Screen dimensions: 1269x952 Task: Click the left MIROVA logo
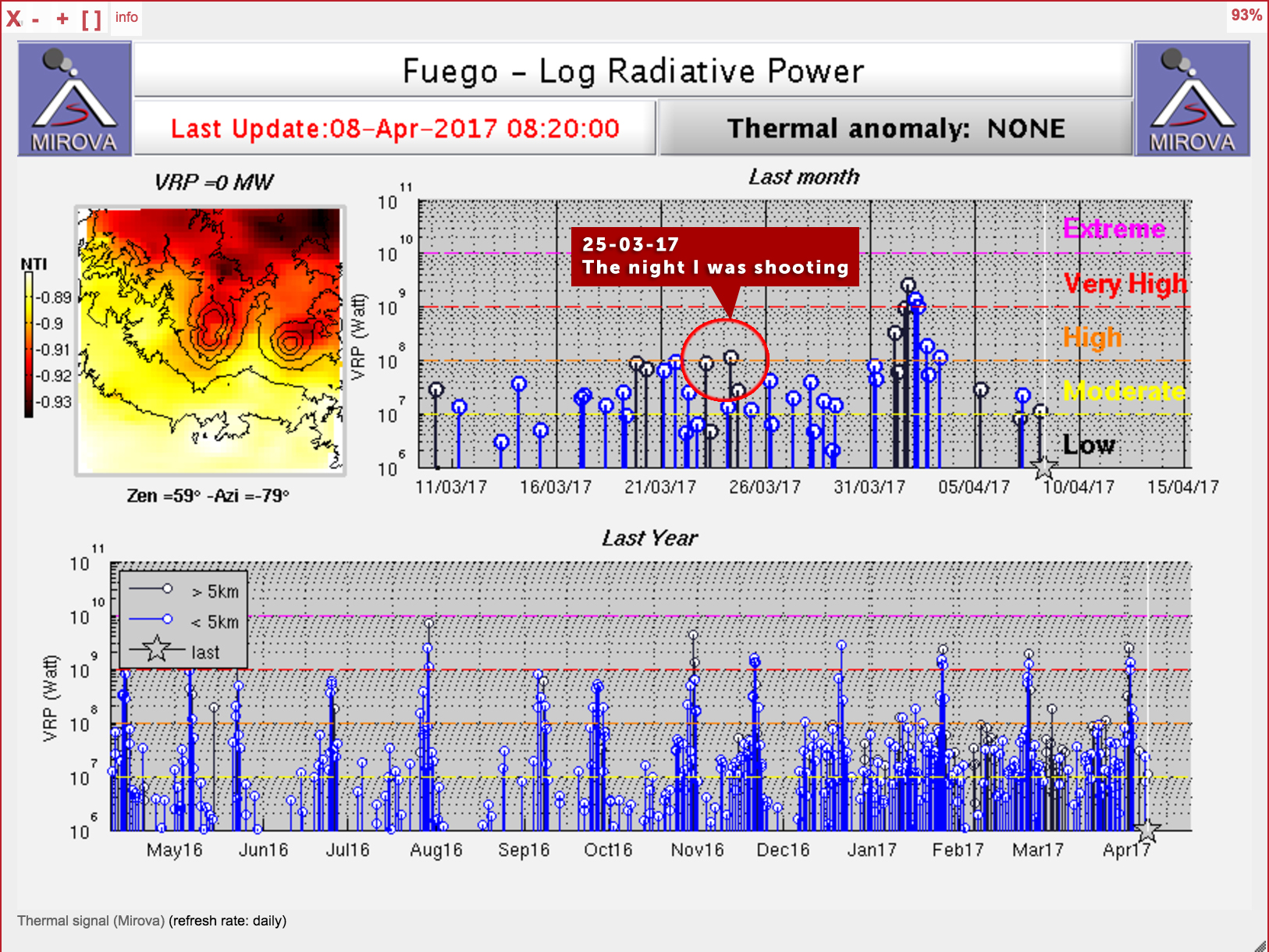[x=74, y=99]
